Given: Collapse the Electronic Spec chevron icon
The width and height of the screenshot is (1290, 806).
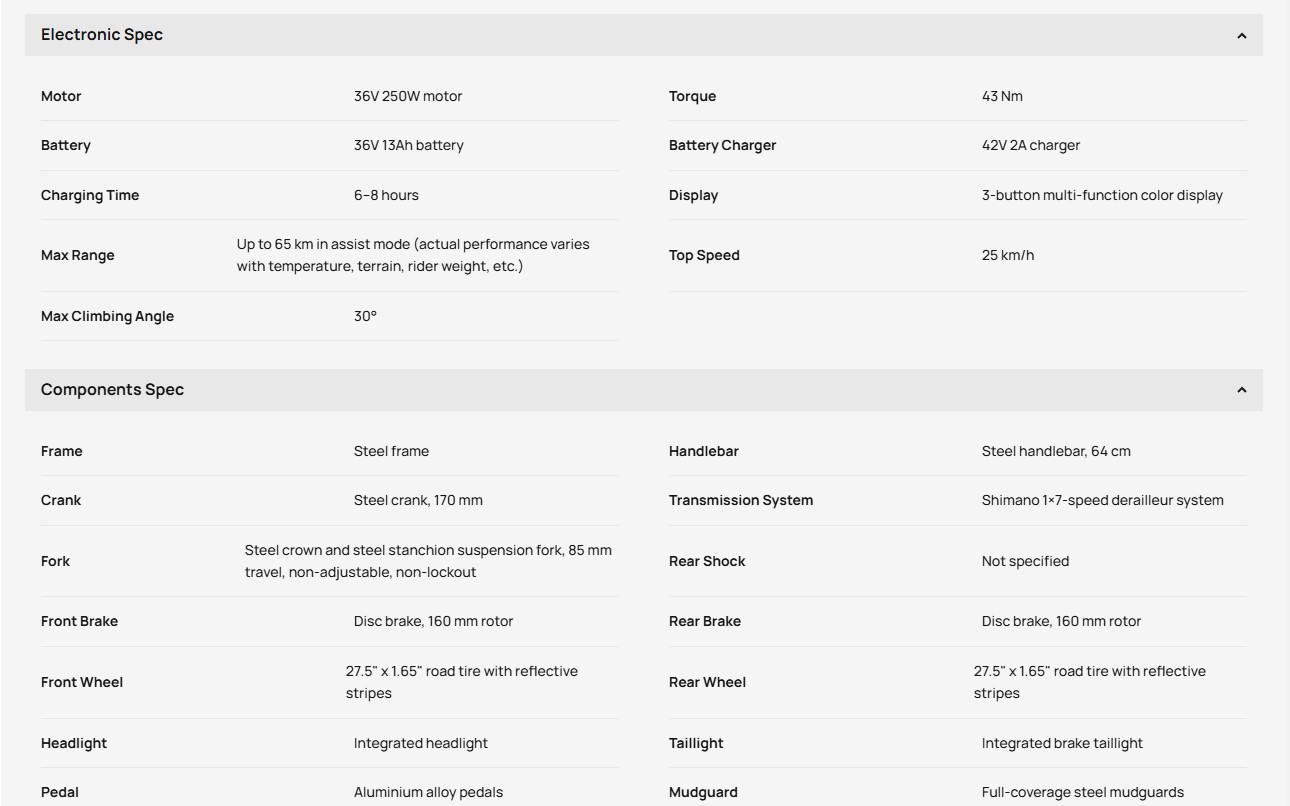Looking at the screenshot, I should [1242, 36].
